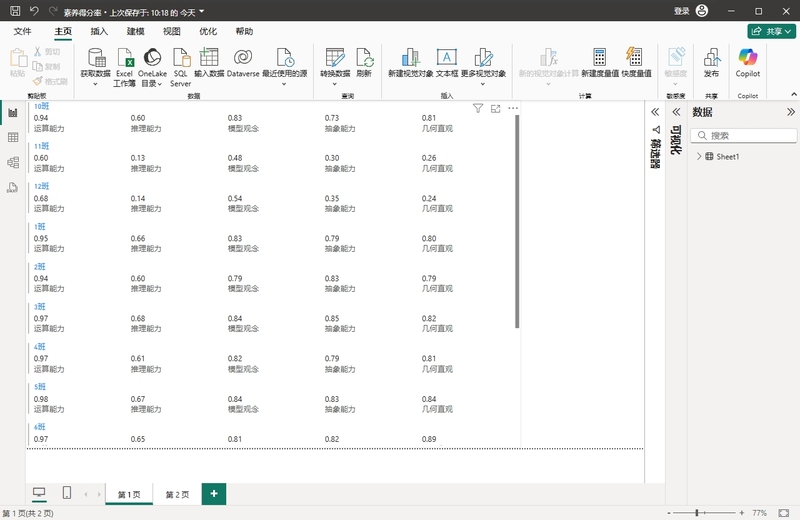This screenshot has width=800, height=520.
Task: Switch to mobile layout icon
Action: [x=66, y=493]
